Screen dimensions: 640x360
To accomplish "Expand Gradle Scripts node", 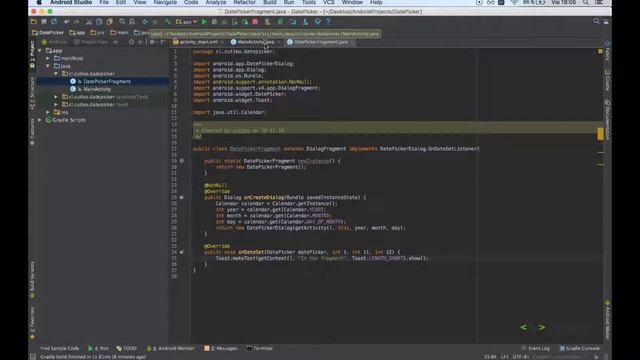I will (x=40, y=120).
